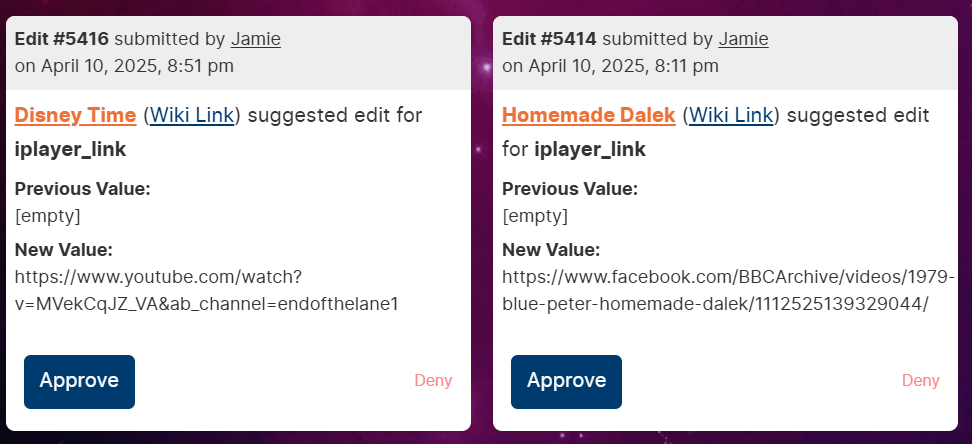
Task: Click the [empty] previous value in edit #5414
Action: (x=535, y=216)
